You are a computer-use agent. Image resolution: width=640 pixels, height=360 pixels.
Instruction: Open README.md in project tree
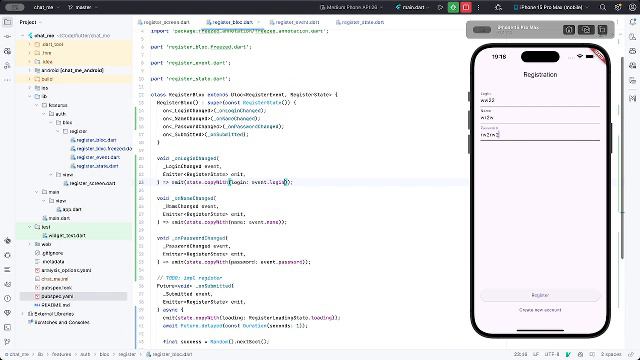coord(53,305)
